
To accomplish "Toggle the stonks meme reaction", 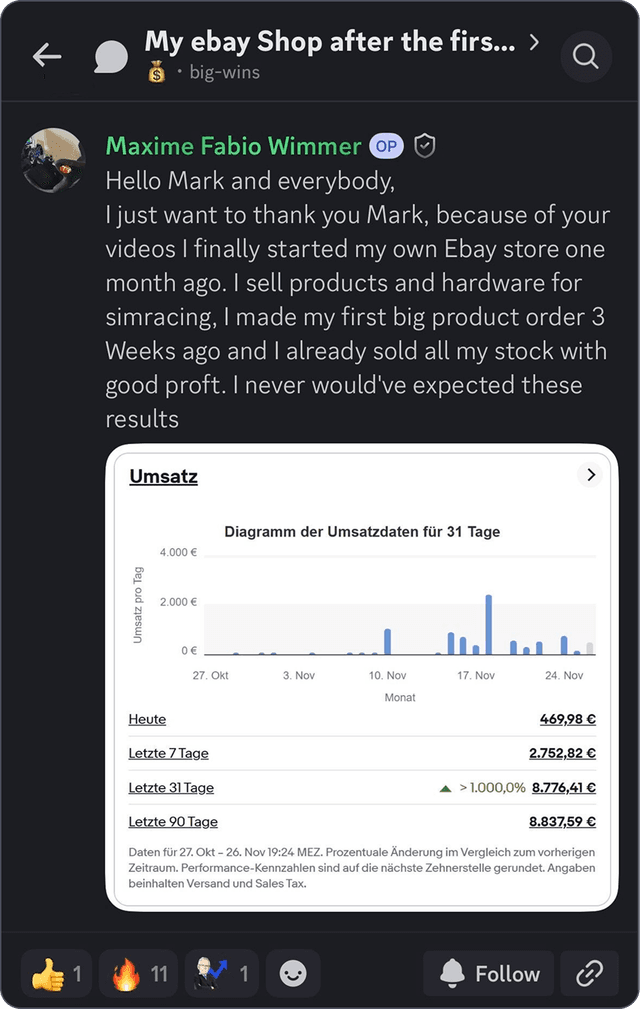I will point(220,973).
